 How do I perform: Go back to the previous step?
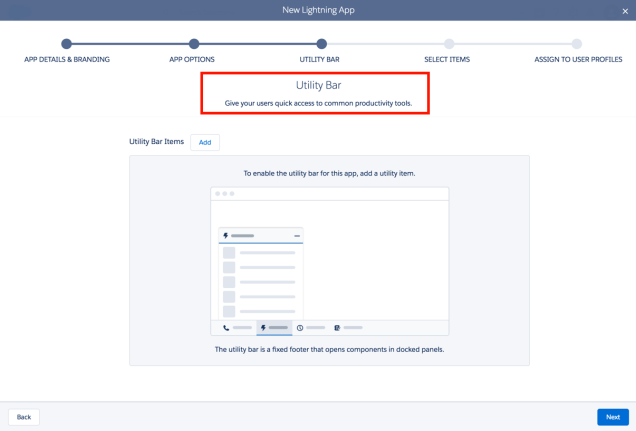[24, 417]
